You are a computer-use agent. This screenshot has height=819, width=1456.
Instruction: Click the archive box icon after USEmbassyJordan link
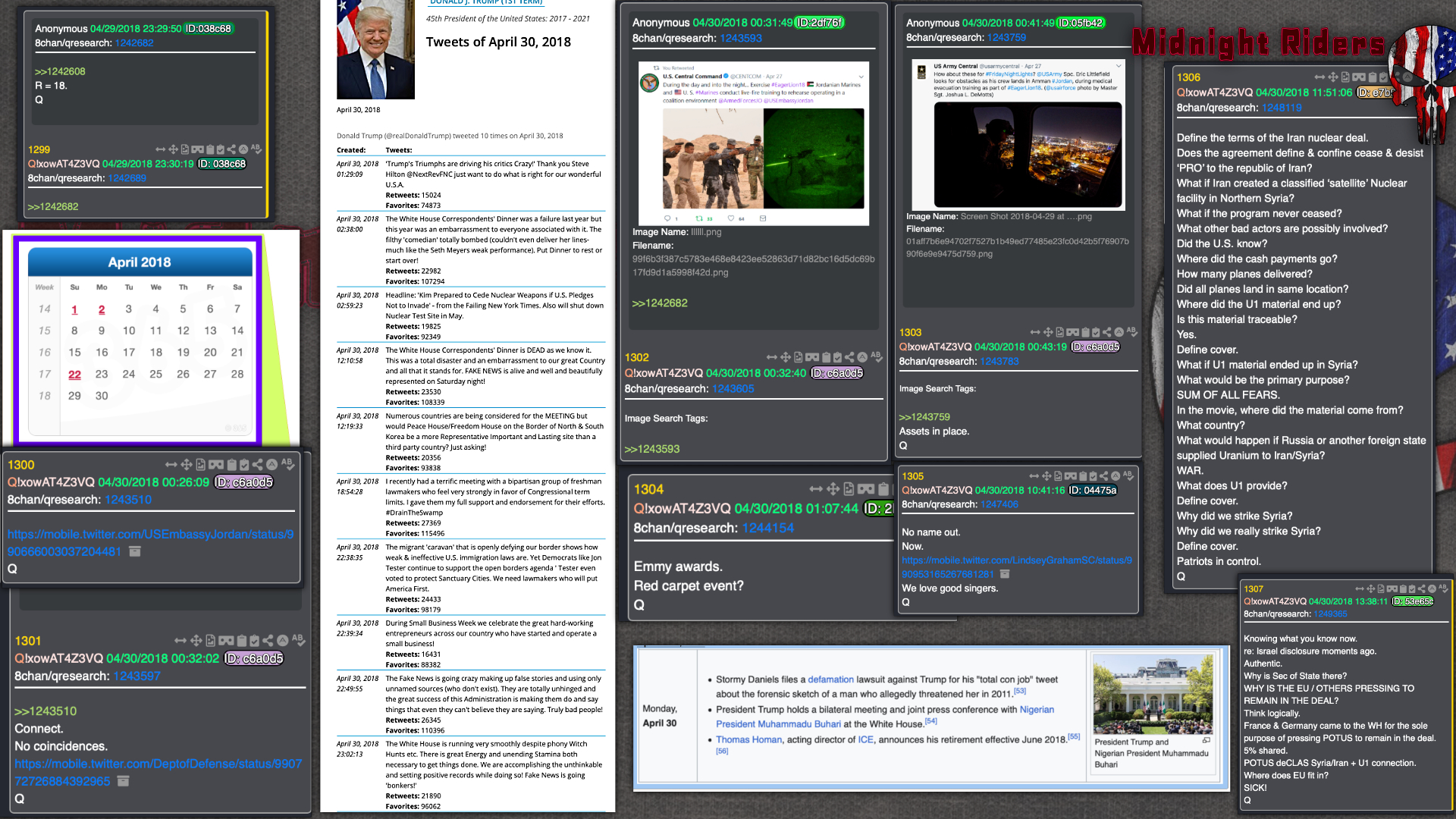135,551
